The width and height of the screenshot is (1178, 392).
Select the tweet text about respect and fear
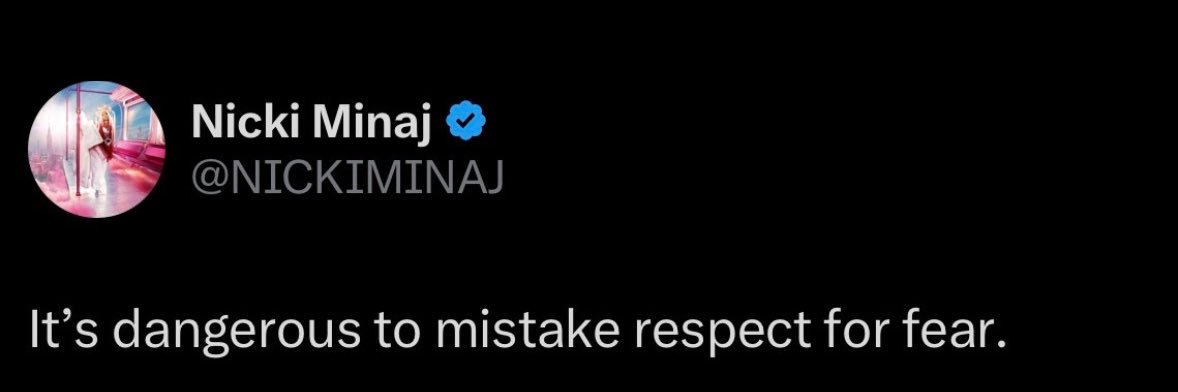(518, 329)
